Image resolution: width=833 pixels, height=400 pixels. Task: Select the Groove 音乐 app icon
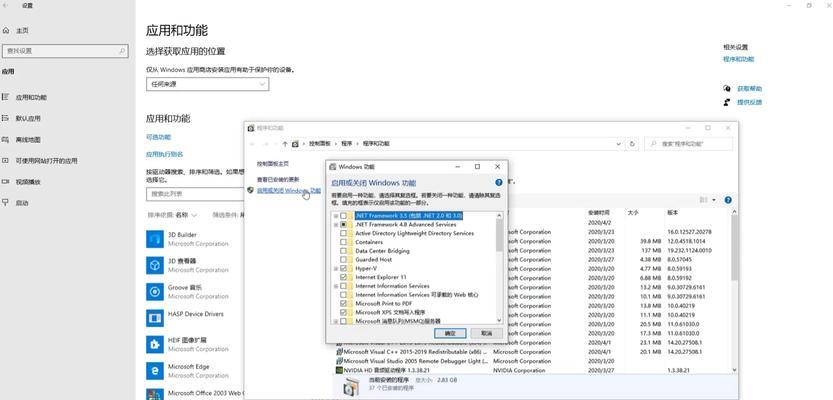point(155,292)
